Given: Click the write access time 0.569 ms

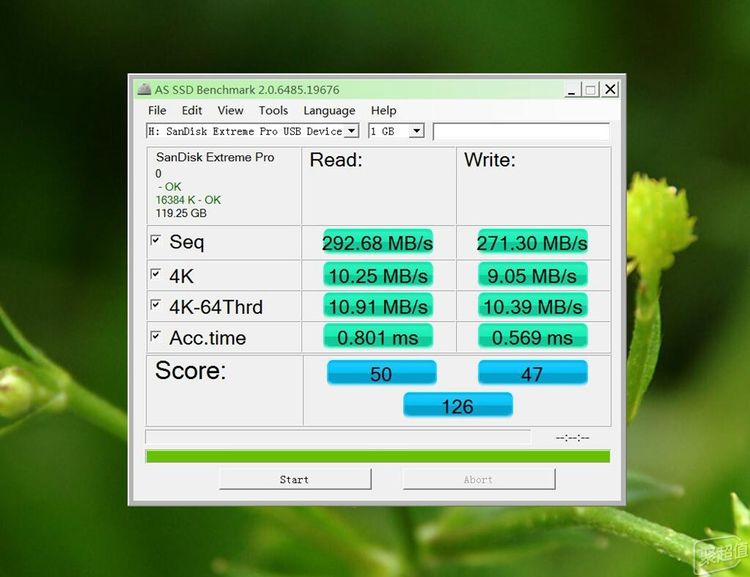Looking at the screenshot, I should (x=532, y=337).
